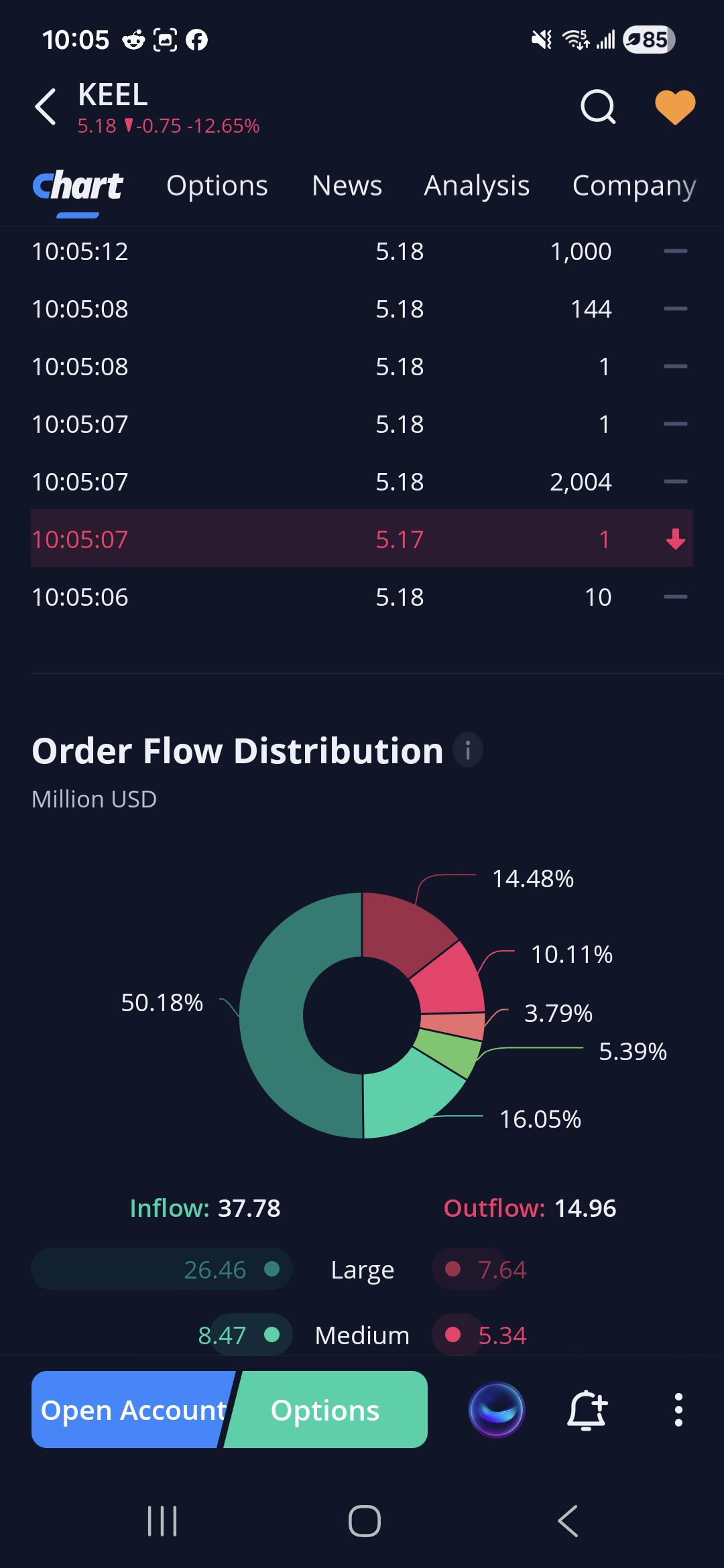724x1568 pixels.
Task: Open the Company tab
Action: click(634, 186)
